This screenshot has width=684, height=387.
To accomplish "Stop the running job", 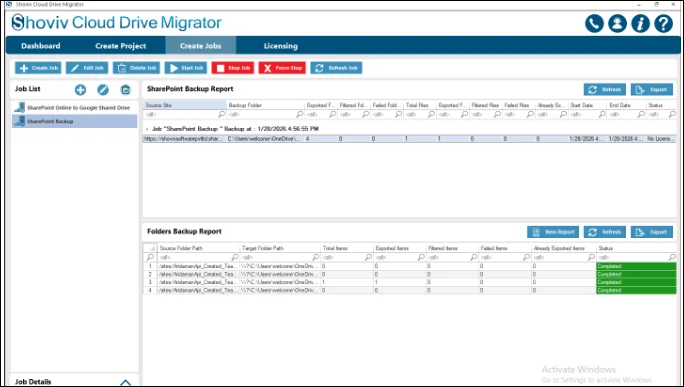I will click(x=233, y=68).
